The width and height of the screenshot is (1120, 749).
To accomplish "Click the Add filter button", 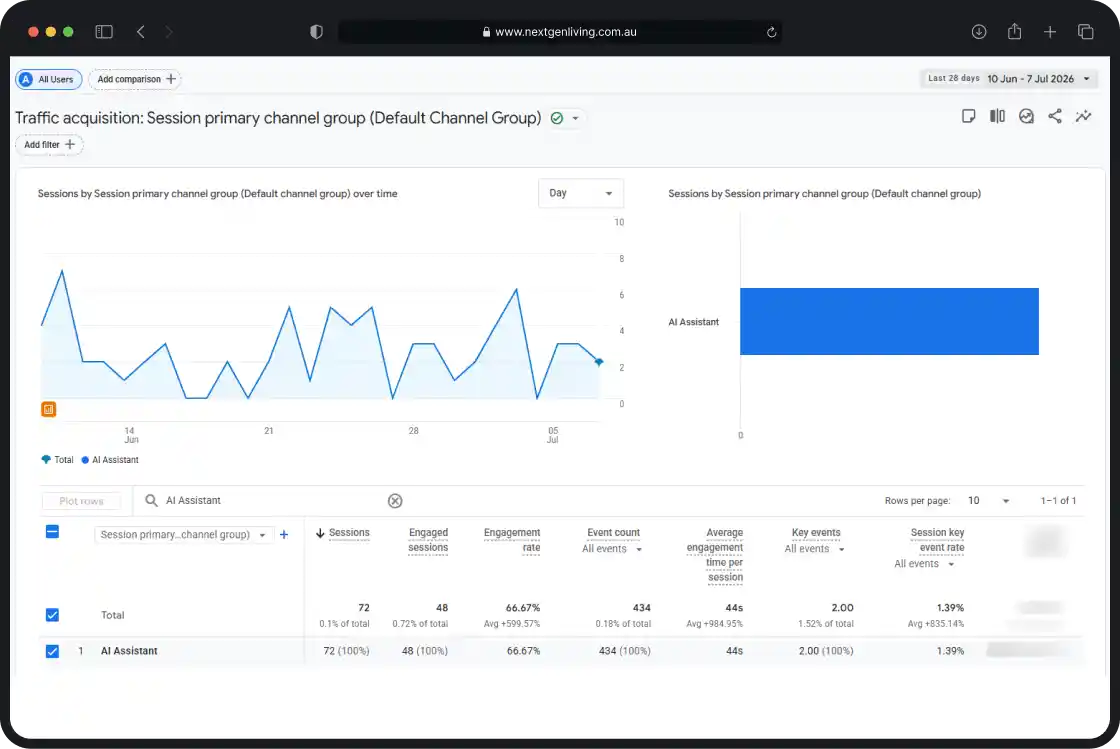I will click(x=49, y=145).
